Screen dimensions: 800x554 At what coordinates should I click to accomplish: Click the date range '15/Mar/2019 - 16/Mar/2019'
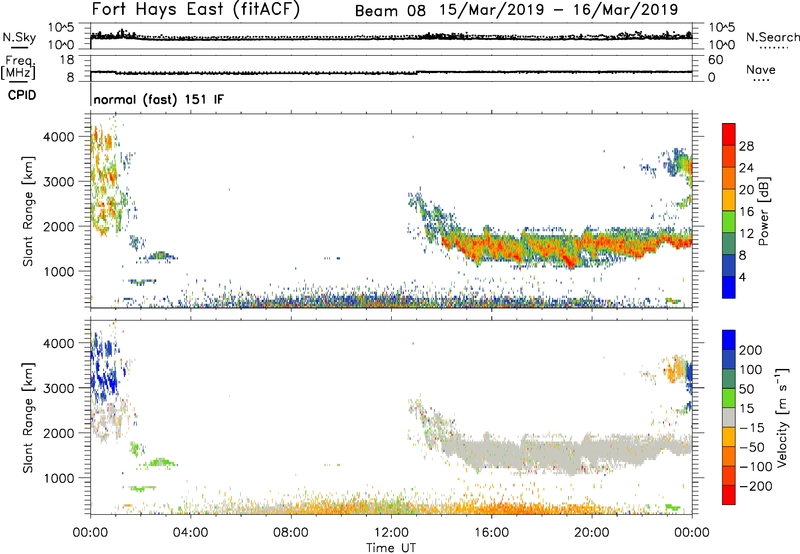click(559, 10)
